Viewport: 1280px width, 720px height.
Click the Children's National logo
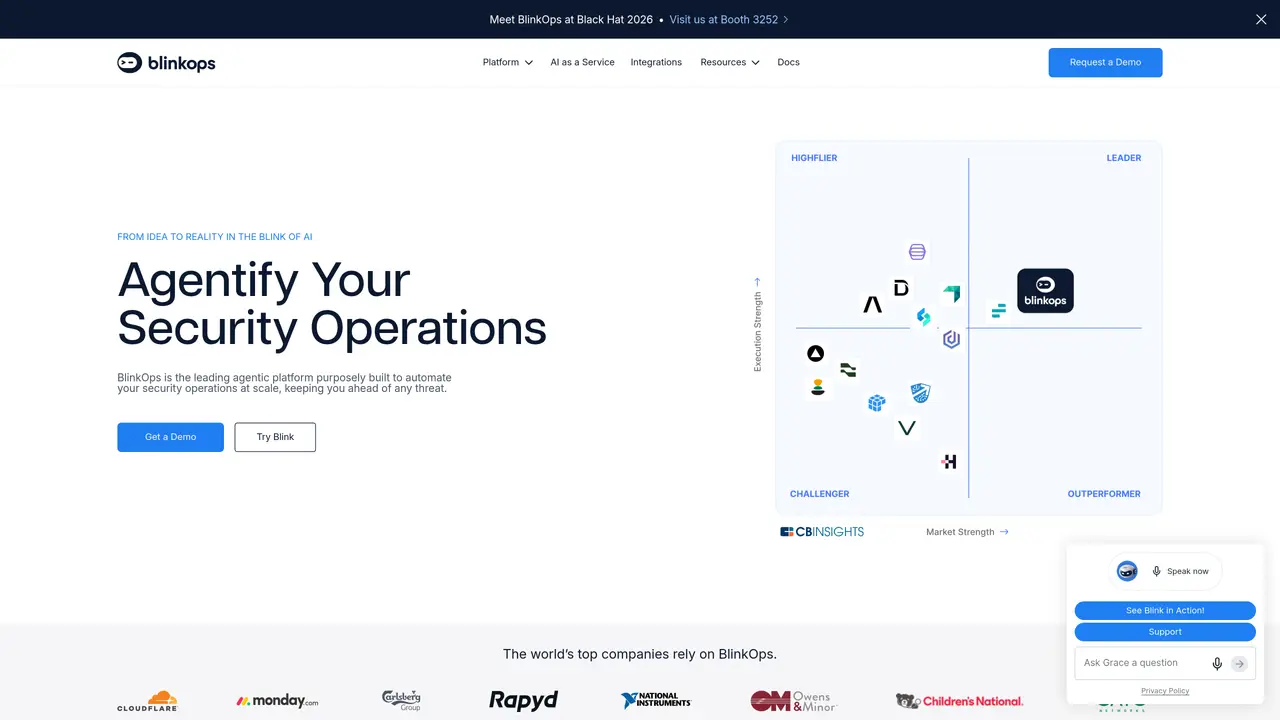coord(960,701)
